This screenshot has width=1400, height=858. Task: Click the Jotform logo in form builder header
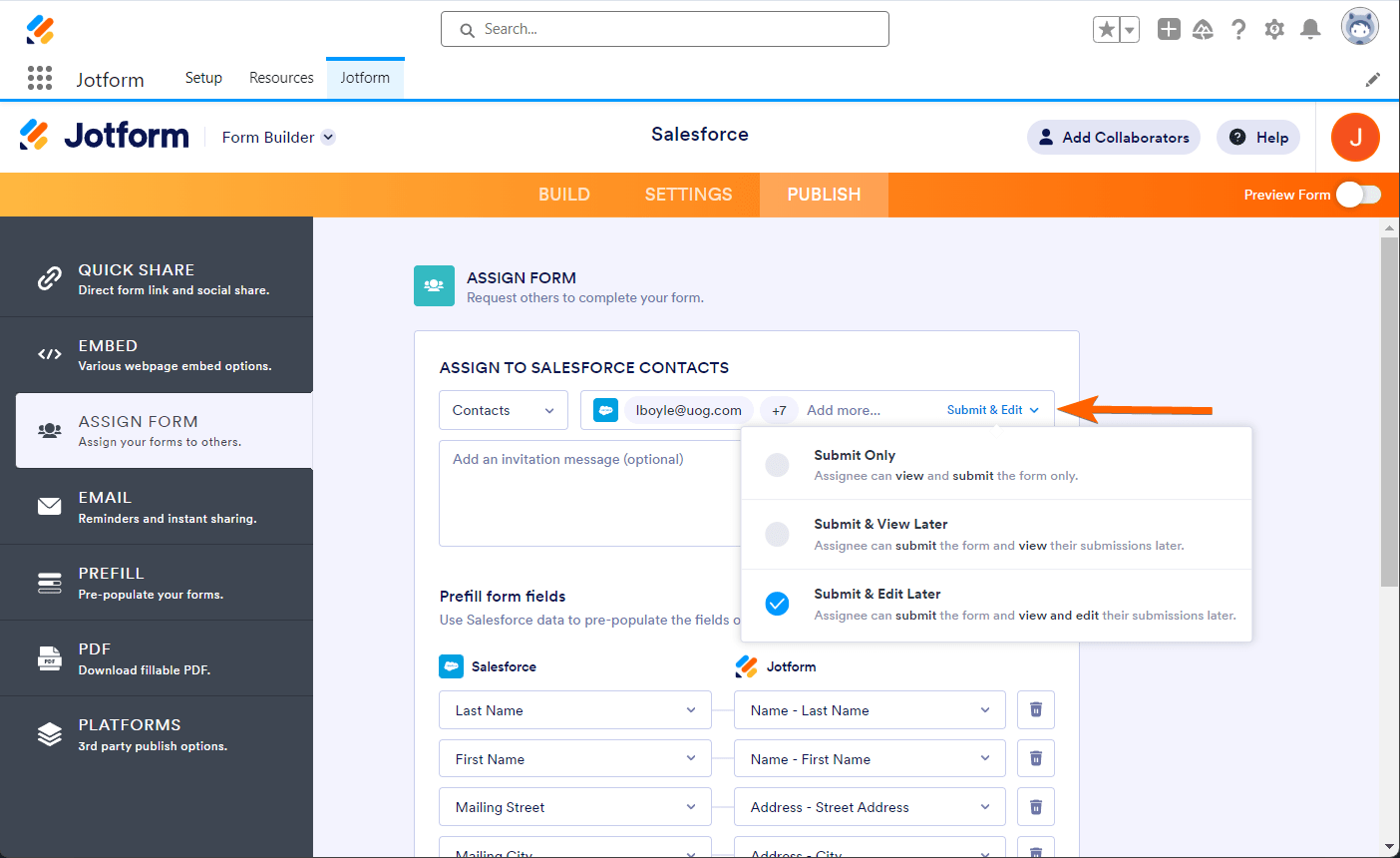coord(105,135)
